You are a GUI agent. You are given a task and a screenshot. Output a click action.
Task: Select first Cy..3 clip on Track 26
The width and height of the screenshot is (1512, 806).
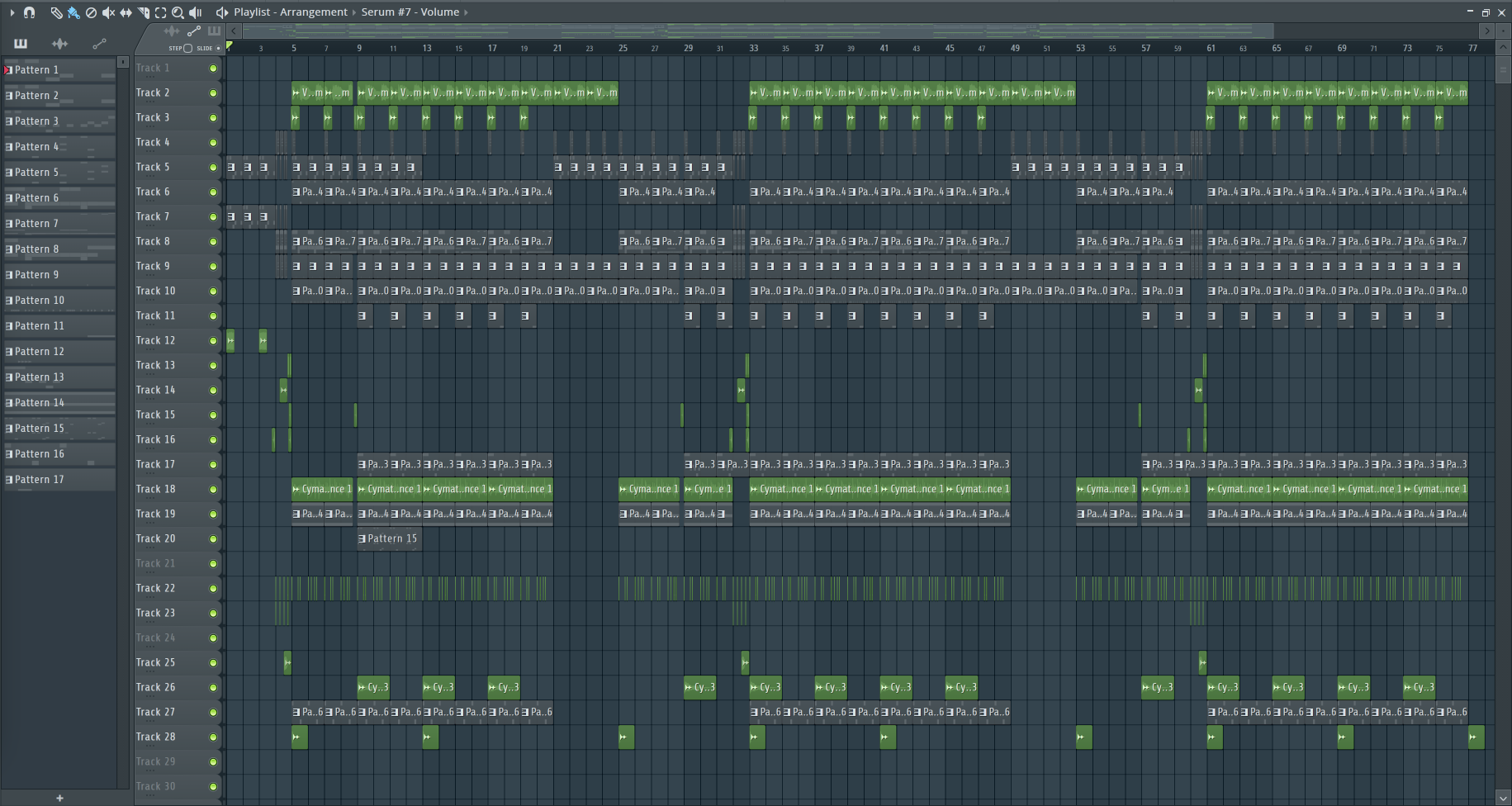click(x=372, y=687)
